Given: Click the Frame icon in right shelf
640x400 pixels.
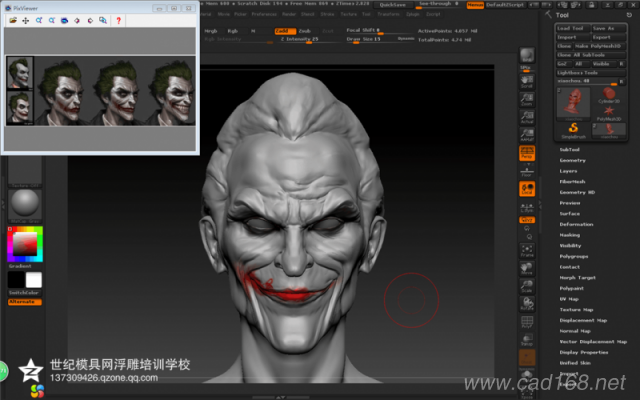Looking at the screenshot, I should pos(527,251).
